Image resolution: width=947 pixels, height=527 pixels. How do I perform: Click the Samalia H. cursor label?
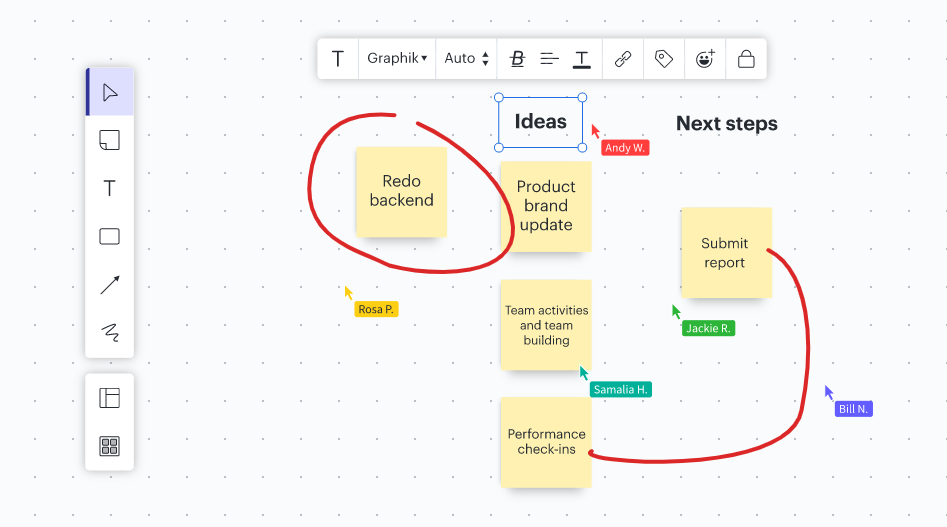(621, 389)
